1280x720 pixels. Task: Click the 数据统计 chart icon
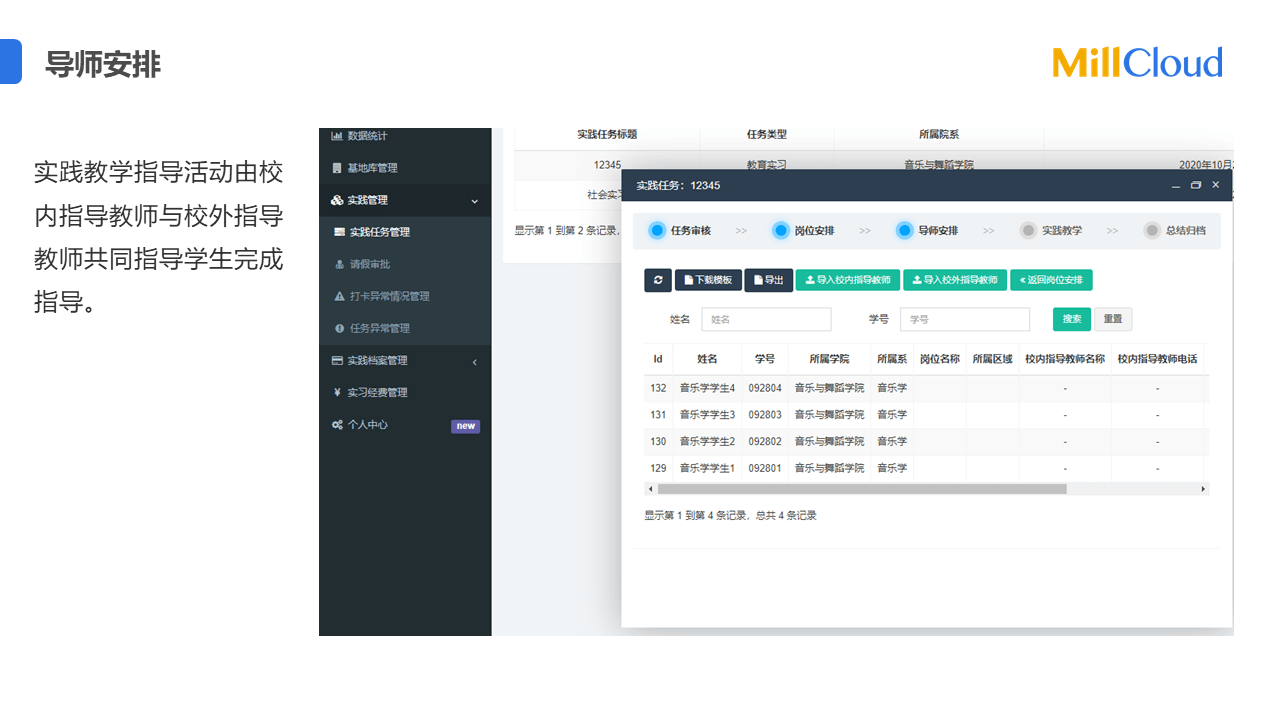[337, 136]
